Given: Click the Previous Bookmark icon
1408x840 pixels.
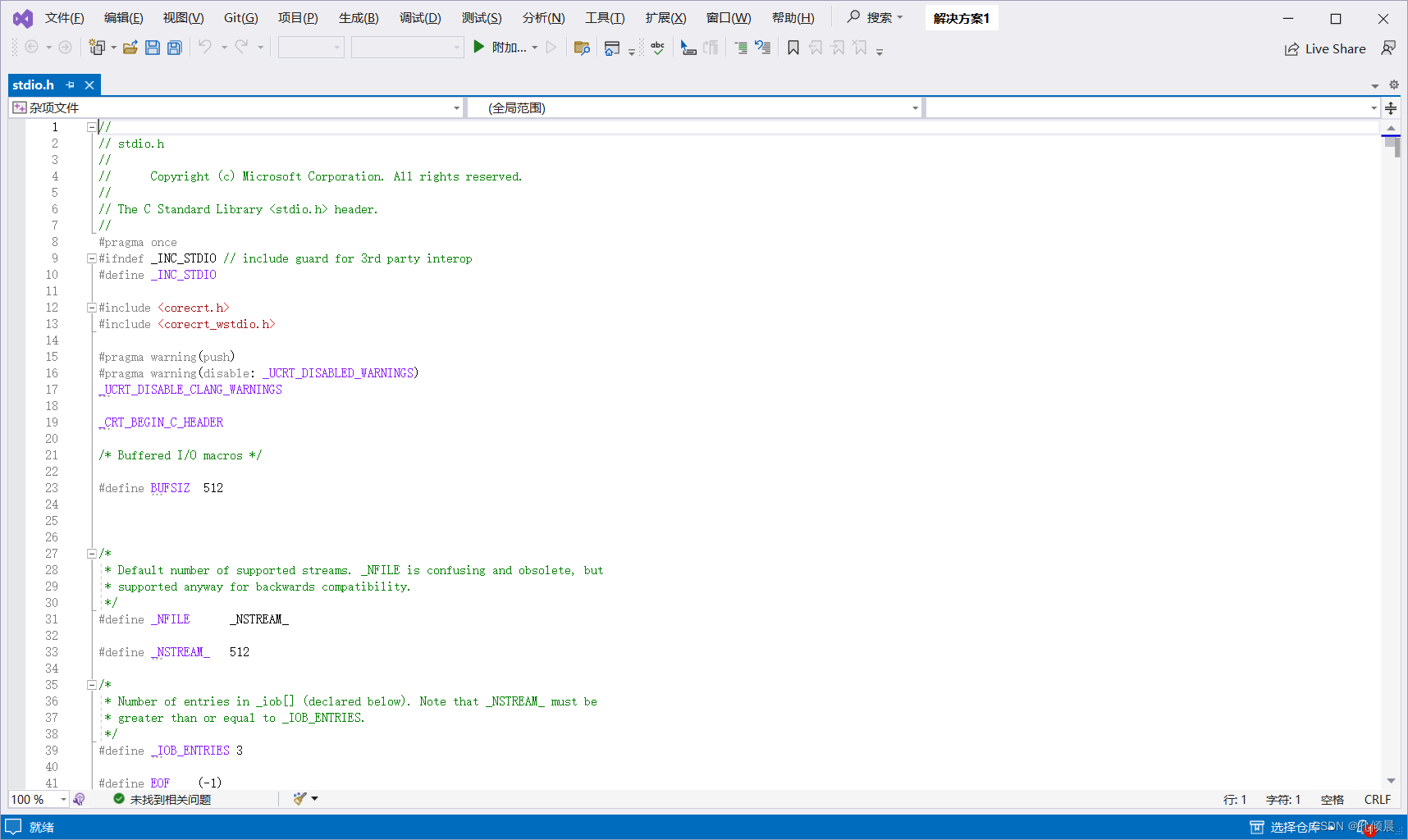Looking at the screenshot, I should coord(816,48).
